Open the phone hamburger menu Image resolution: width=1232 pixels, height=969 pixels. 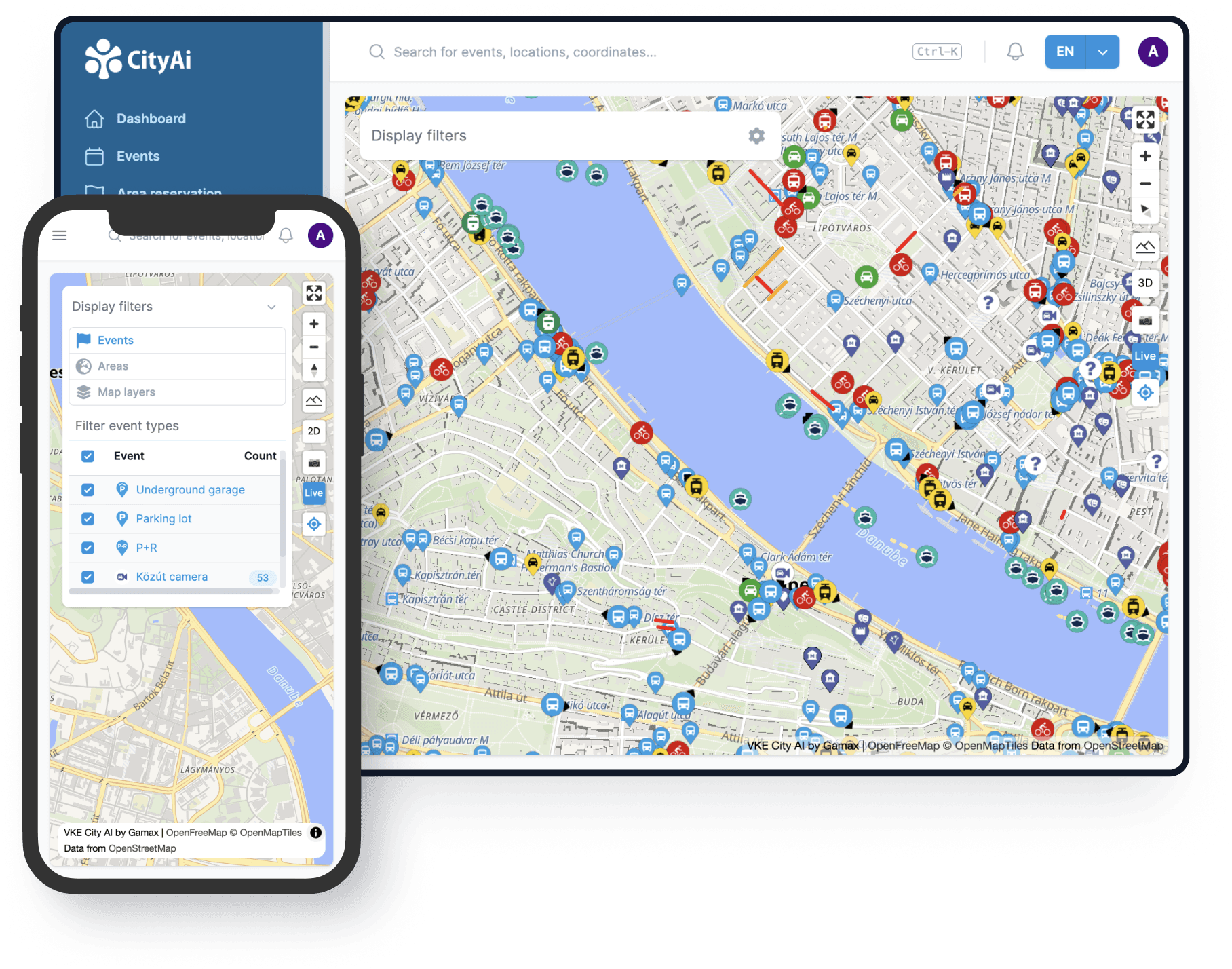pos(60,235)
